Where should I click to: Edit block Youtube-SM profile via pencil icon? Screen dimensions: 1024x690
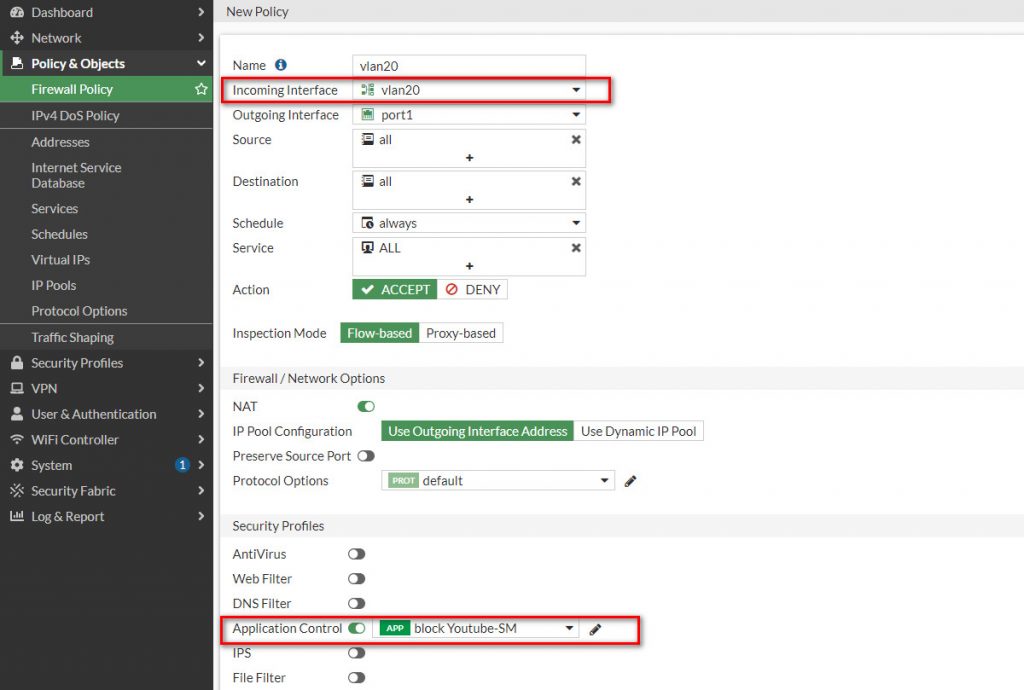point(596,628)
